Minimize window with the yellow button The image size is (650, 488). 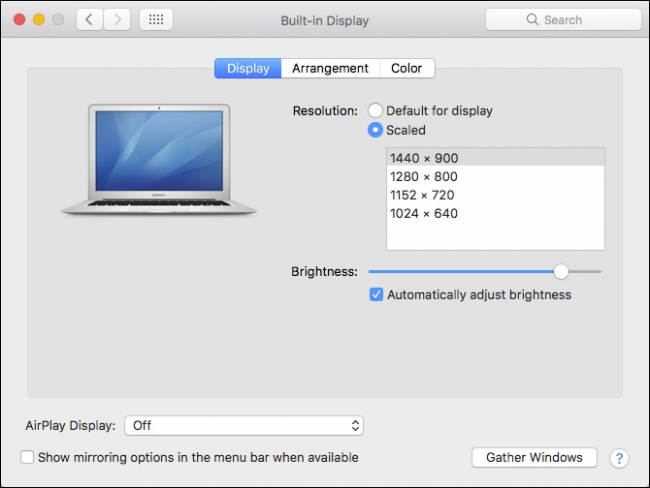pos(39,19)
